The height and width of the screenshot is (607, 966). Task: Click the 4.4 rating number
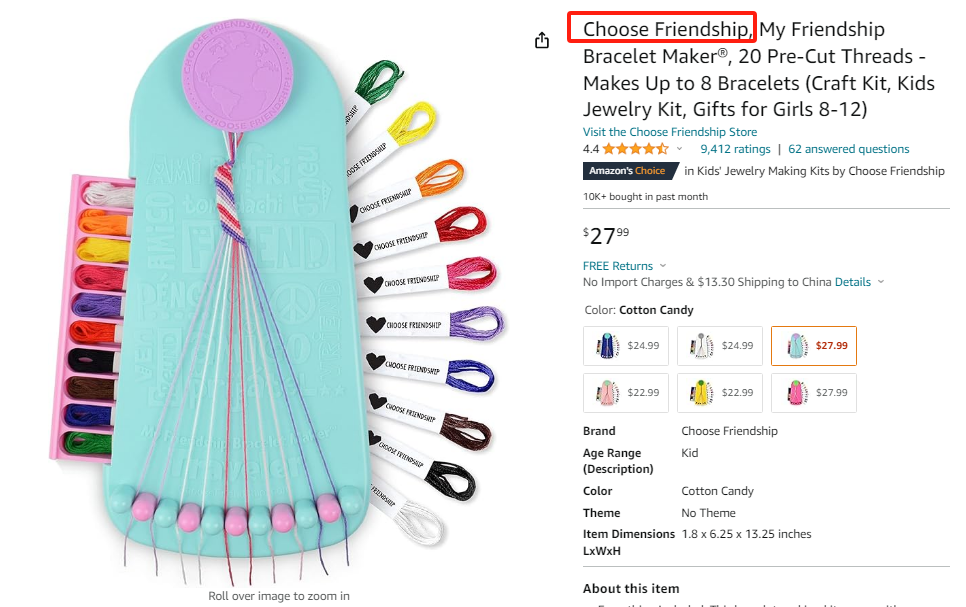click(591, 149)
